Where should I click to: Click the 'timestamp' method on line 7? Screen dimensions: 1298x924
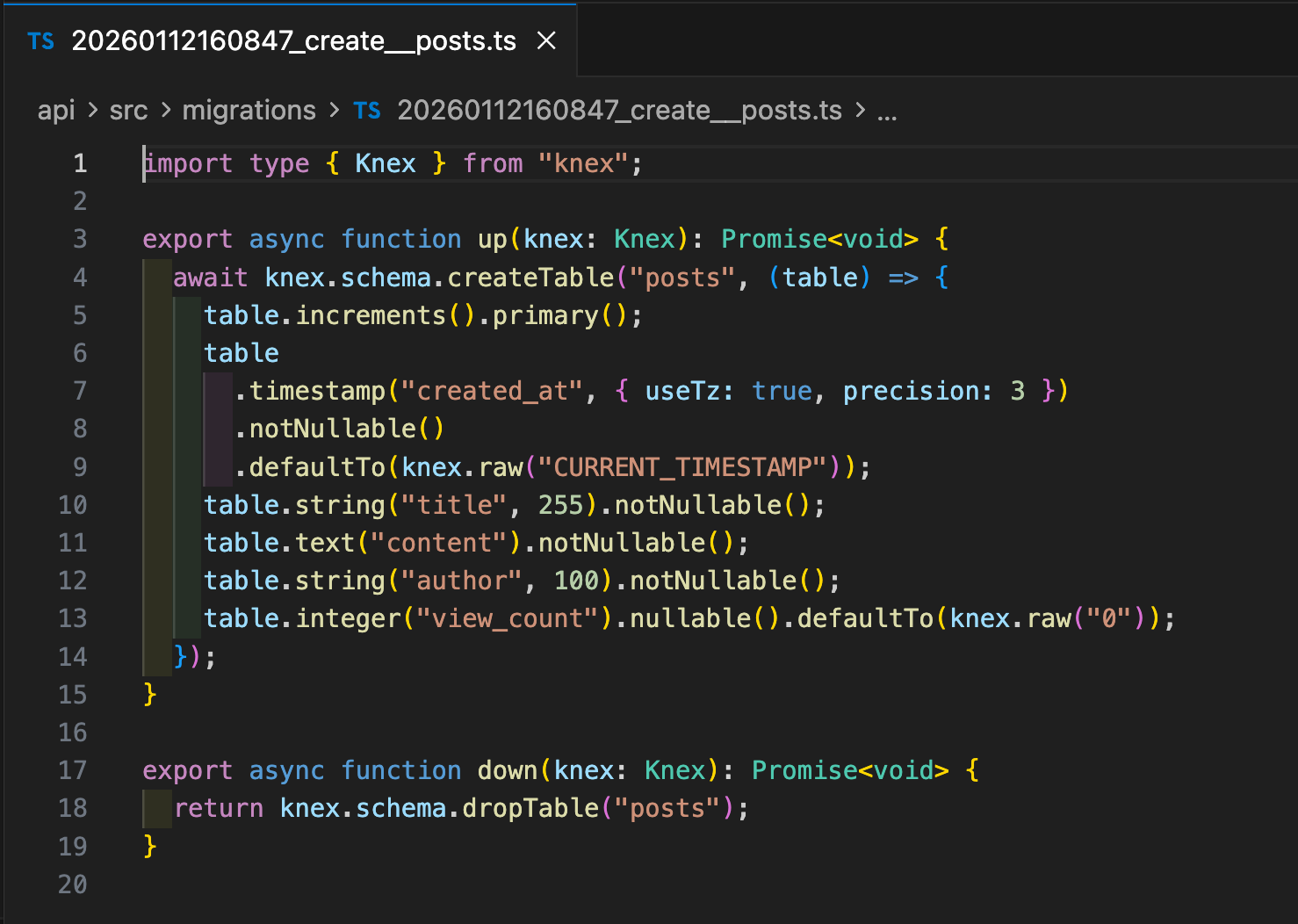[317, 391]
